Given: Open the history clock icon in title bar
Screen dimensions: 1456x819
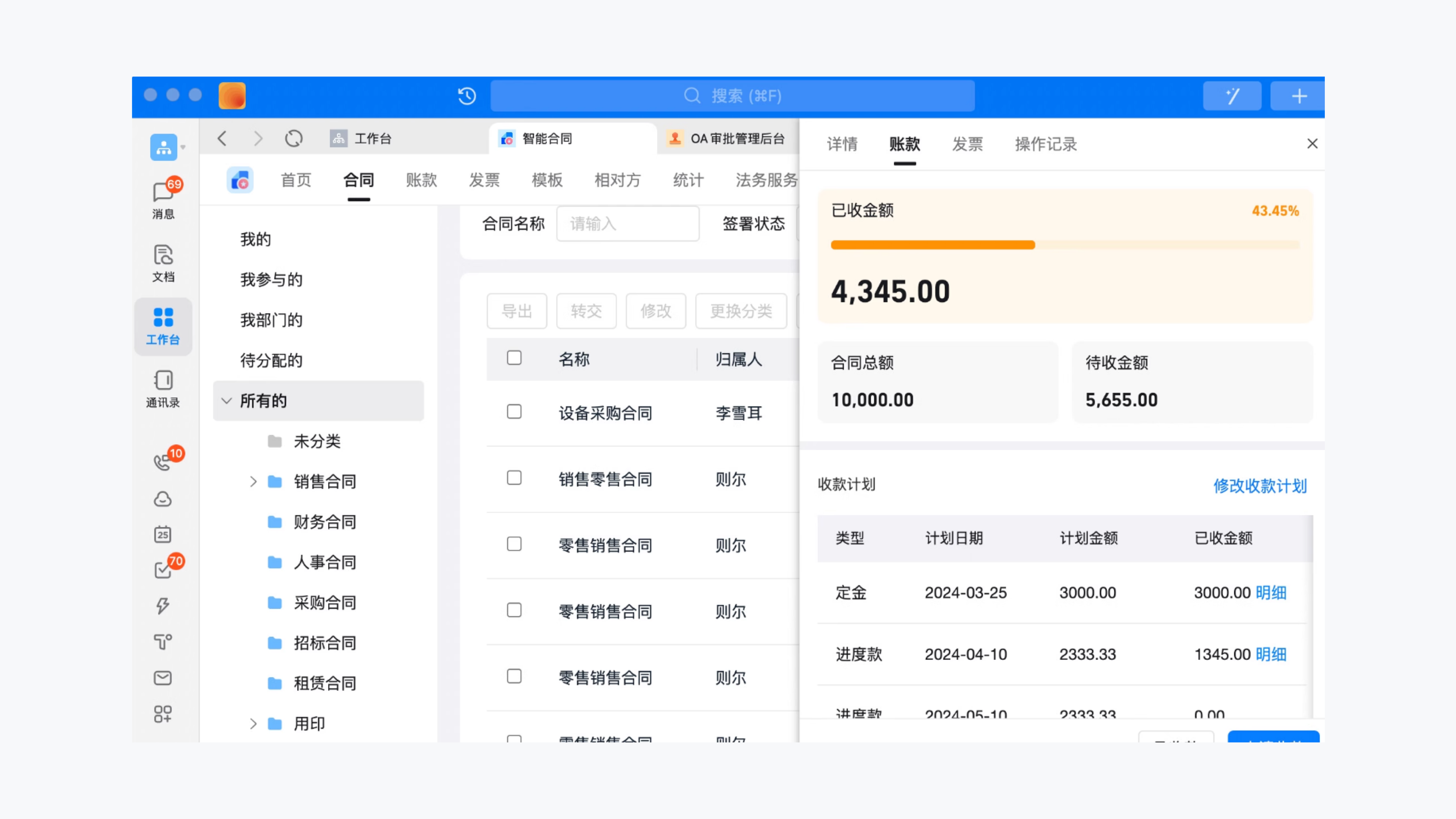Looking at the screenshot, I should [x=467, y=96].
